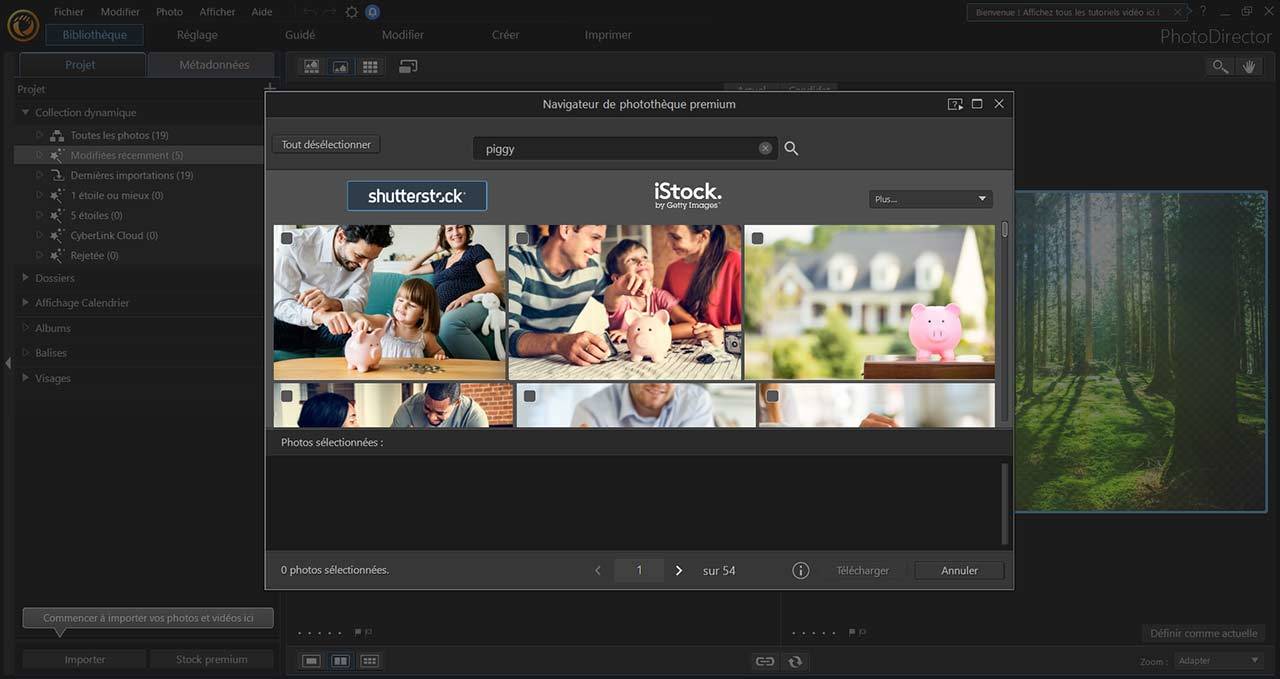The height and width of the screenshot is (679, 1280).
Task: Check the second-row first photo checkbox
Action: pyautogui.click(x=287, y=396)
